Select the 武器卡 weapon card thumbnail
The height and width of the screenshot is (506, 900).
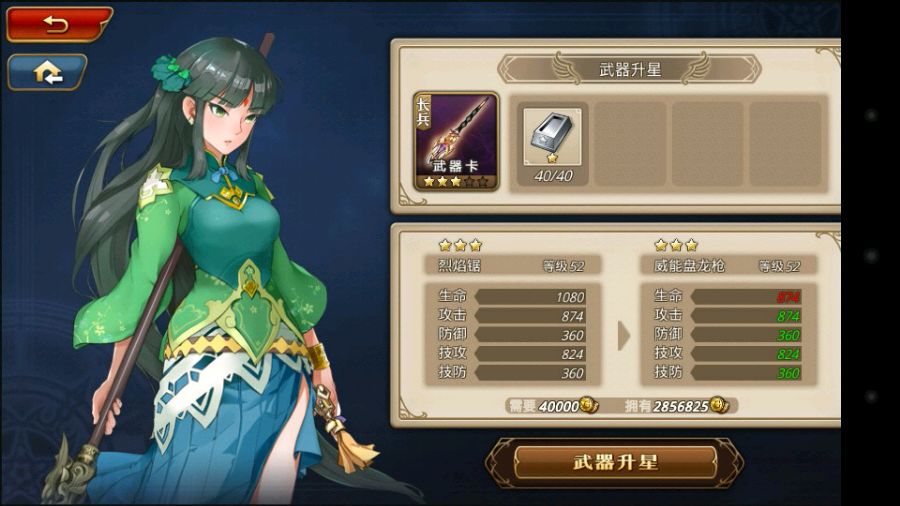(x=456, y=142)
